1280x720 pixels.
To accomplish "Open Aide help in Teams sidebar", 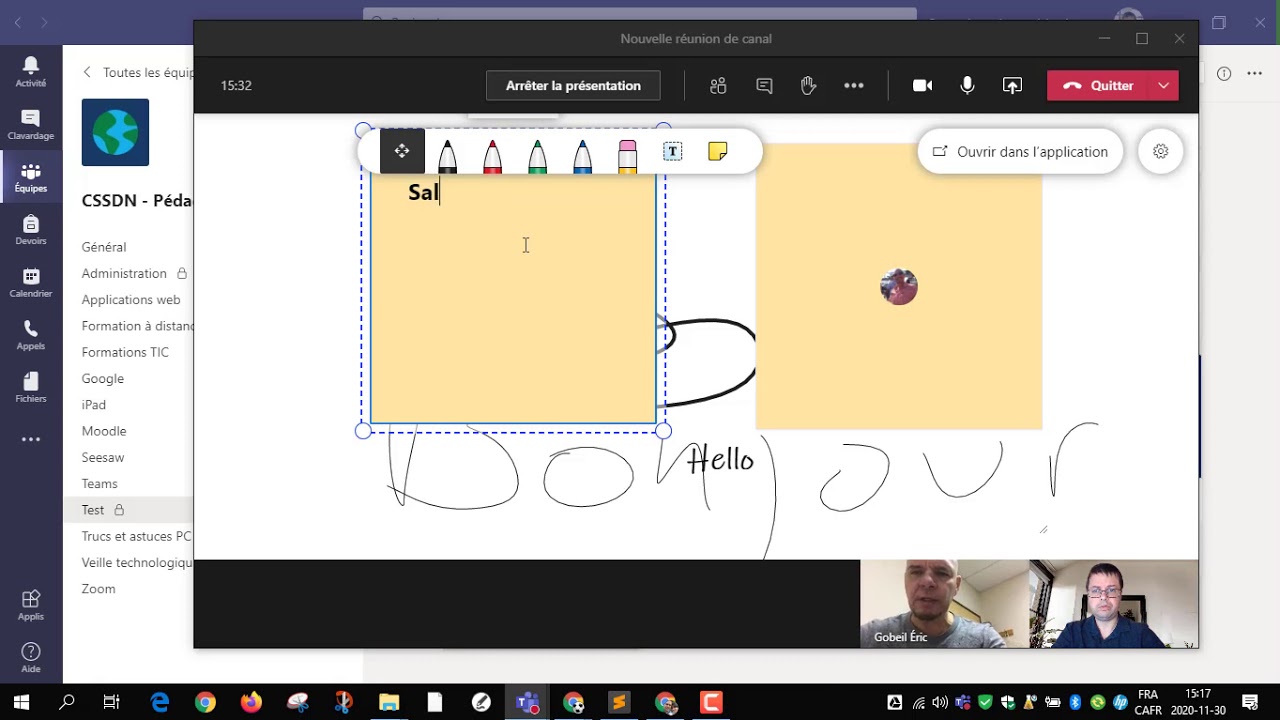I will [31, 657].
